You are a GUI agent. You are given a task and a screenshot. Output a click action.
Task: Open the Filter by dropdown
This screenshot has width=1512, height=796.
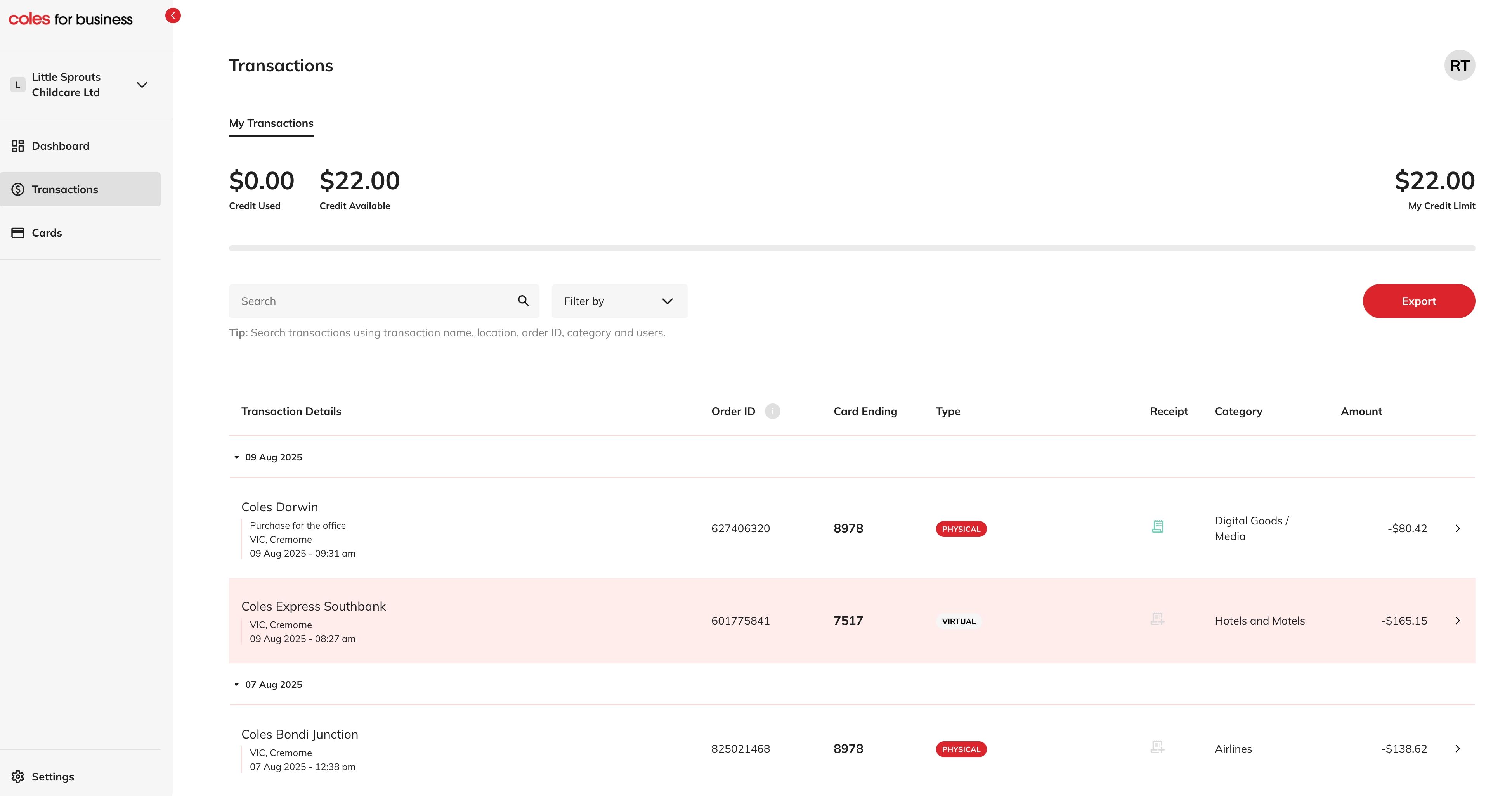[619, 301]
